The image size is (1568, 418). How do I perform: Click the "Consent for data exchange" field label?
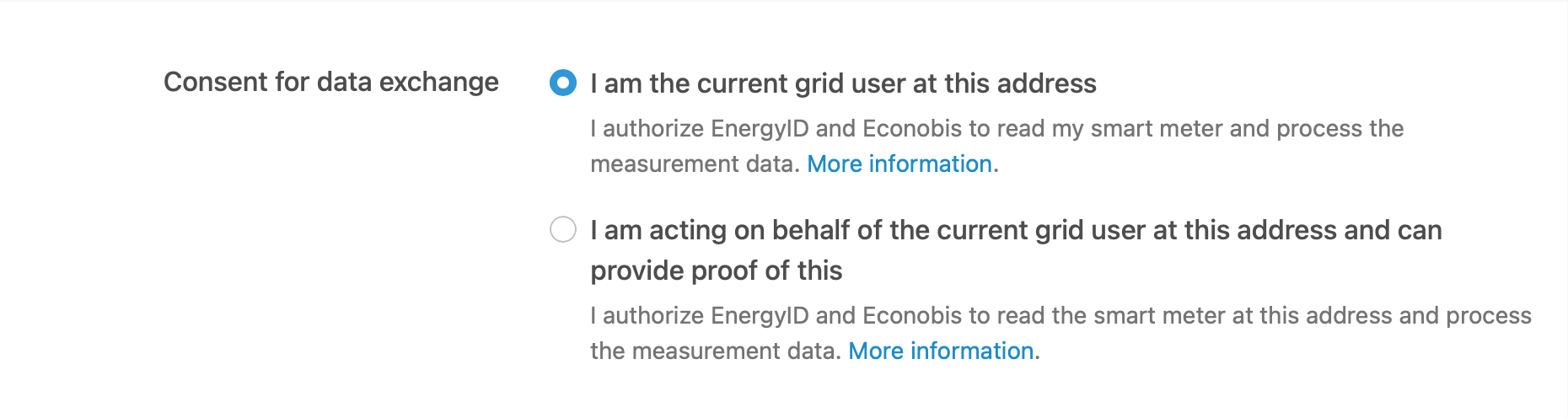pyautogui.click(x=331, y=82)
